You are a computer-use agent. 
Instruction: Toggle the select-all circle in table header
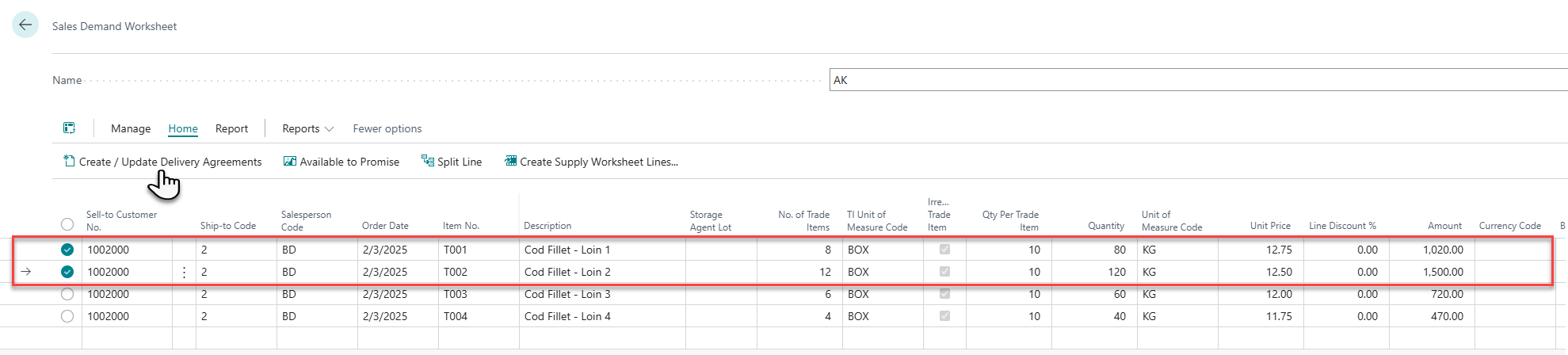(x=67, y=224)
